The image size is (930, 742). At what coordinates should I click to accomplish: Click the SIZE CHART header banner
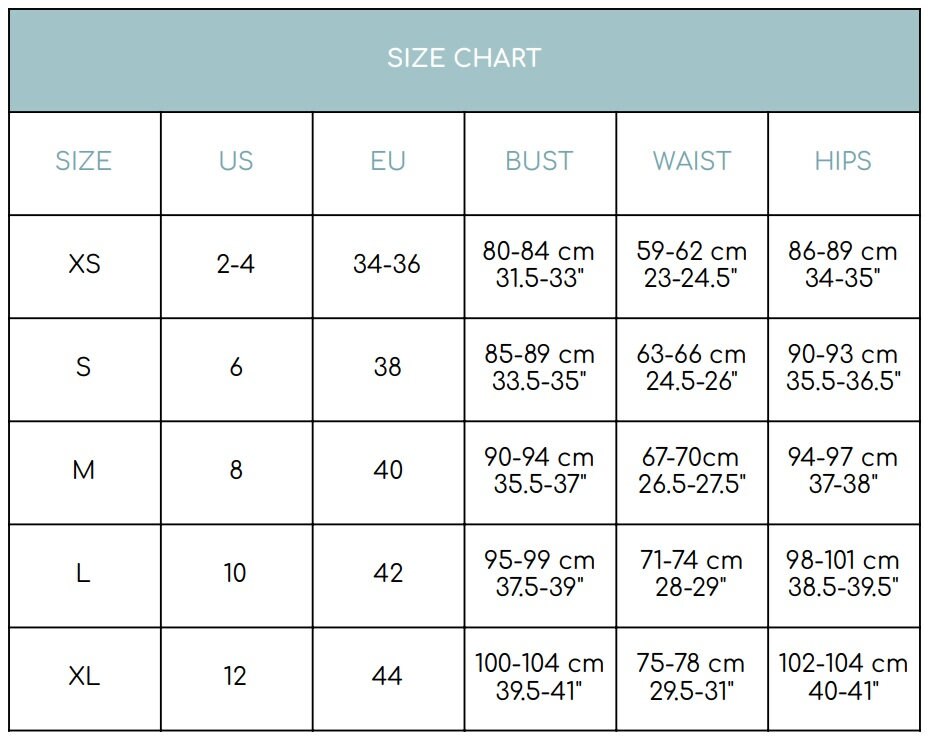point(464,60)
